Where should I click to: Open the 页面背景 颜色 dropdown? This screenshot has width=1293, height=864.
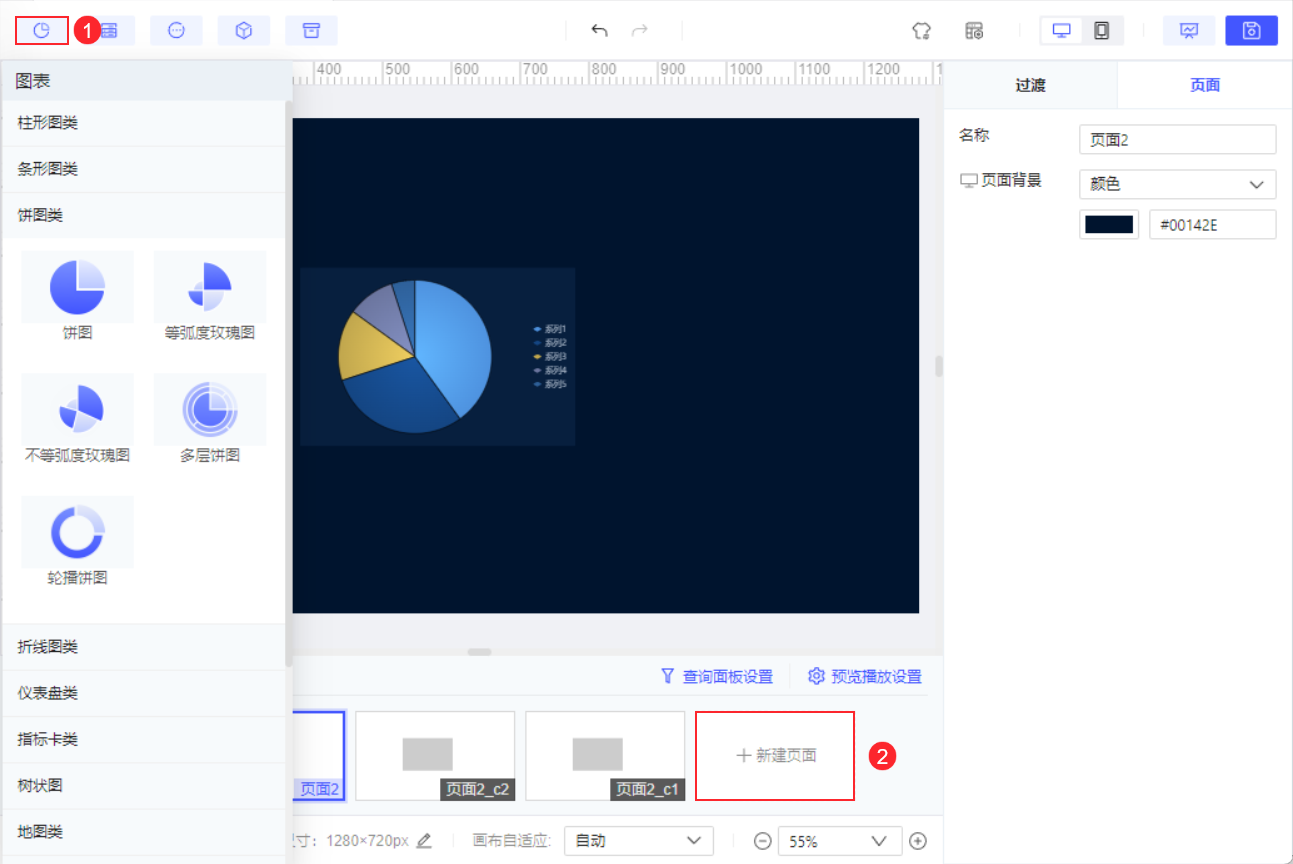click(x=1177, y=184)
